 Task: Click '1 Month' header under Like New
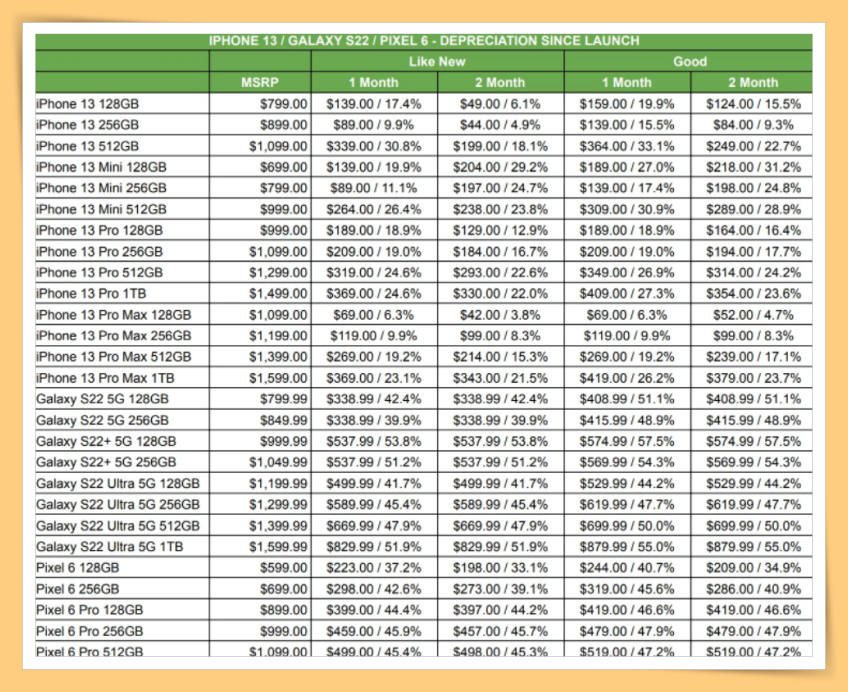(x=374, y=83)
